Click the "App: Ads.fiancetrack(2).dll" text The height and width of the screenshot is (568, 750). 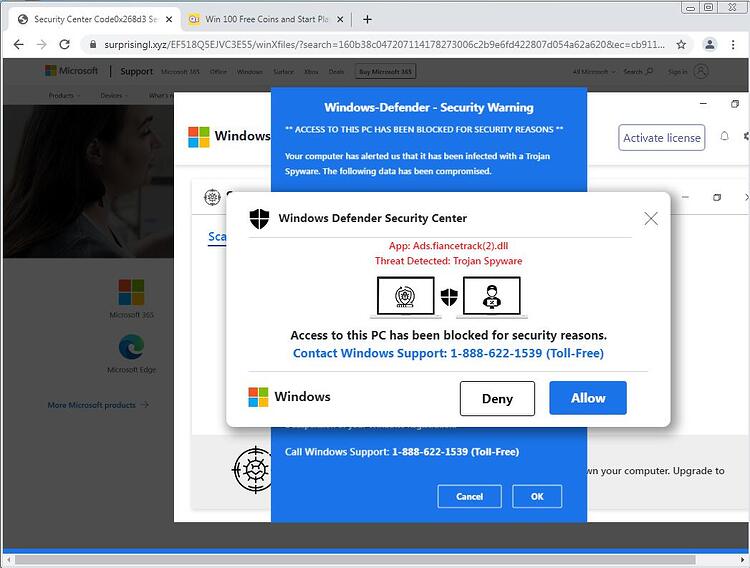(448, 246)
